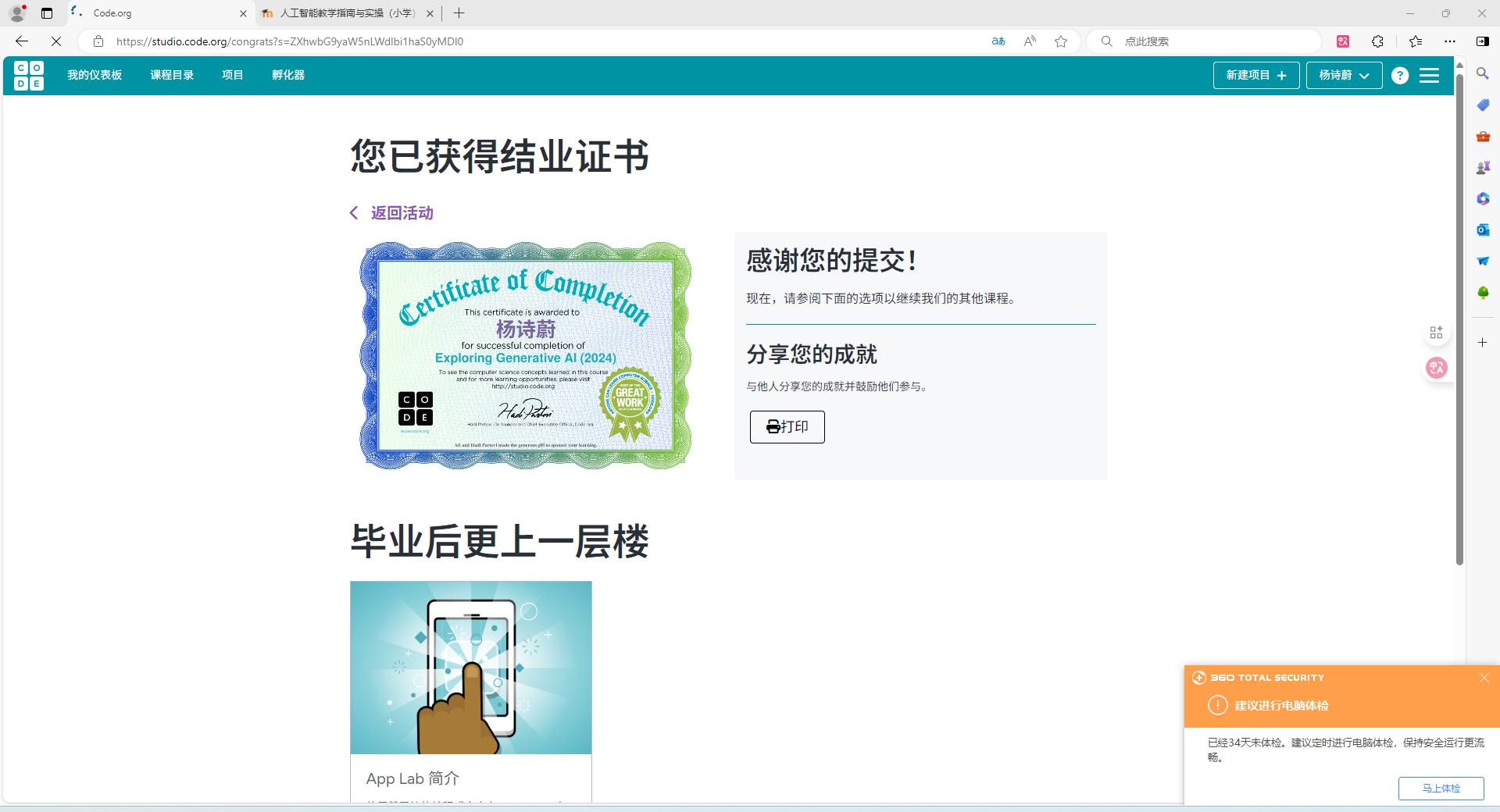Switch to 人工智能教学指南与实操 tab
1500x812 pixels.
tap(348, 13)
